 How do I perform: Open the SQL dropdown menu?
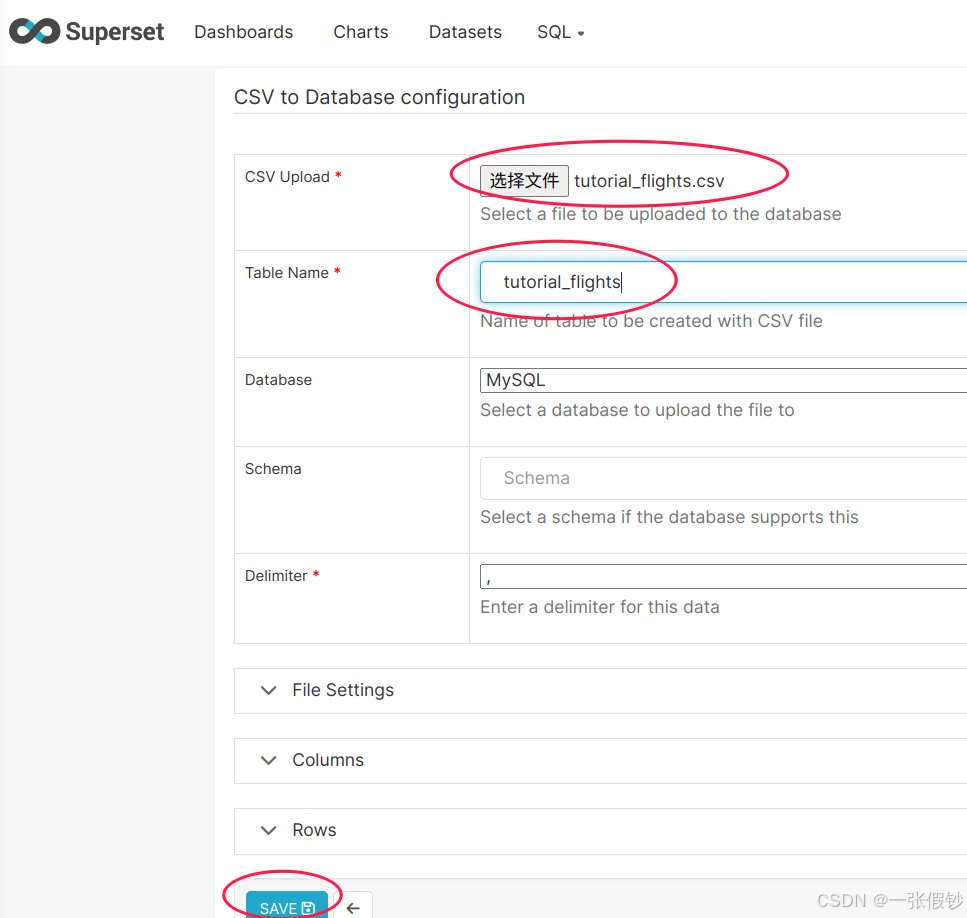click(x=560, y=32)
